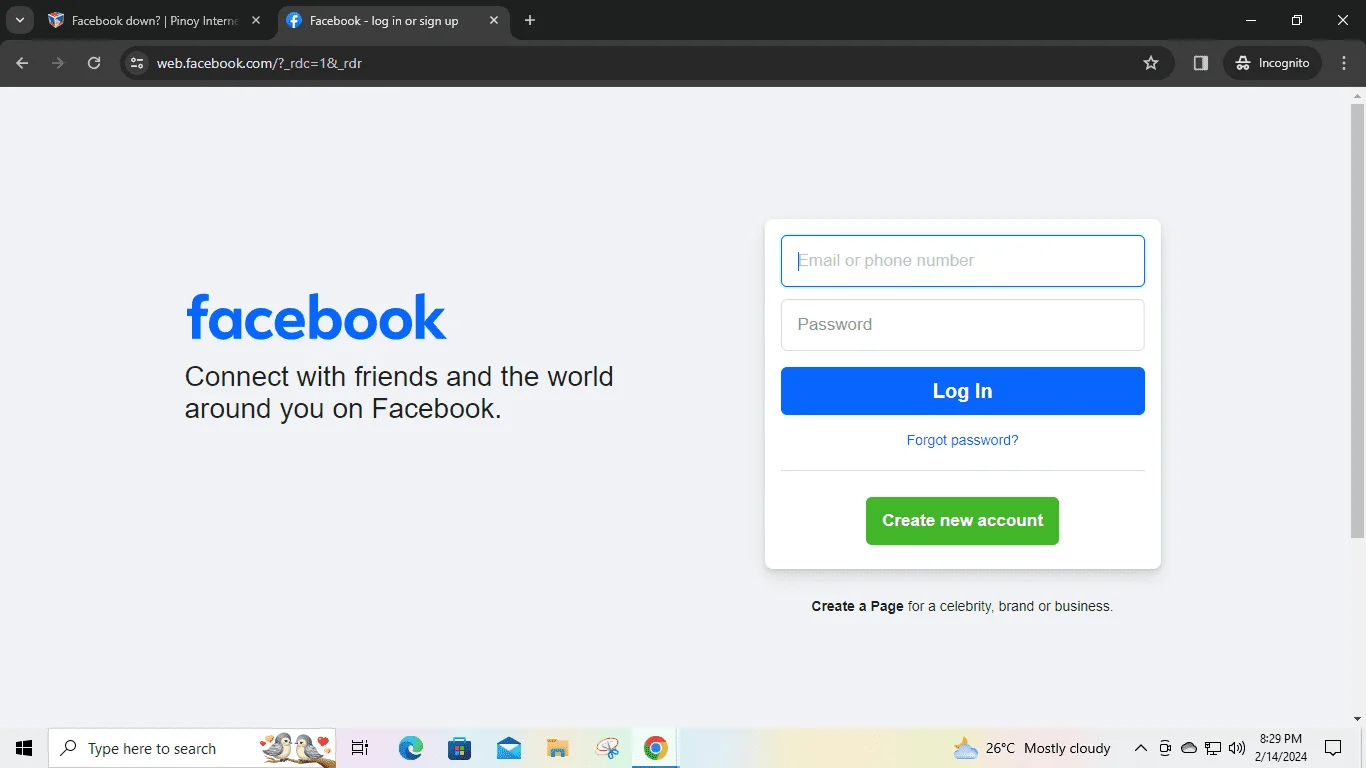Open the weather widget '26°C Mostly cloudy'
Screen dimensions: 1366x768
(1032, 748)
